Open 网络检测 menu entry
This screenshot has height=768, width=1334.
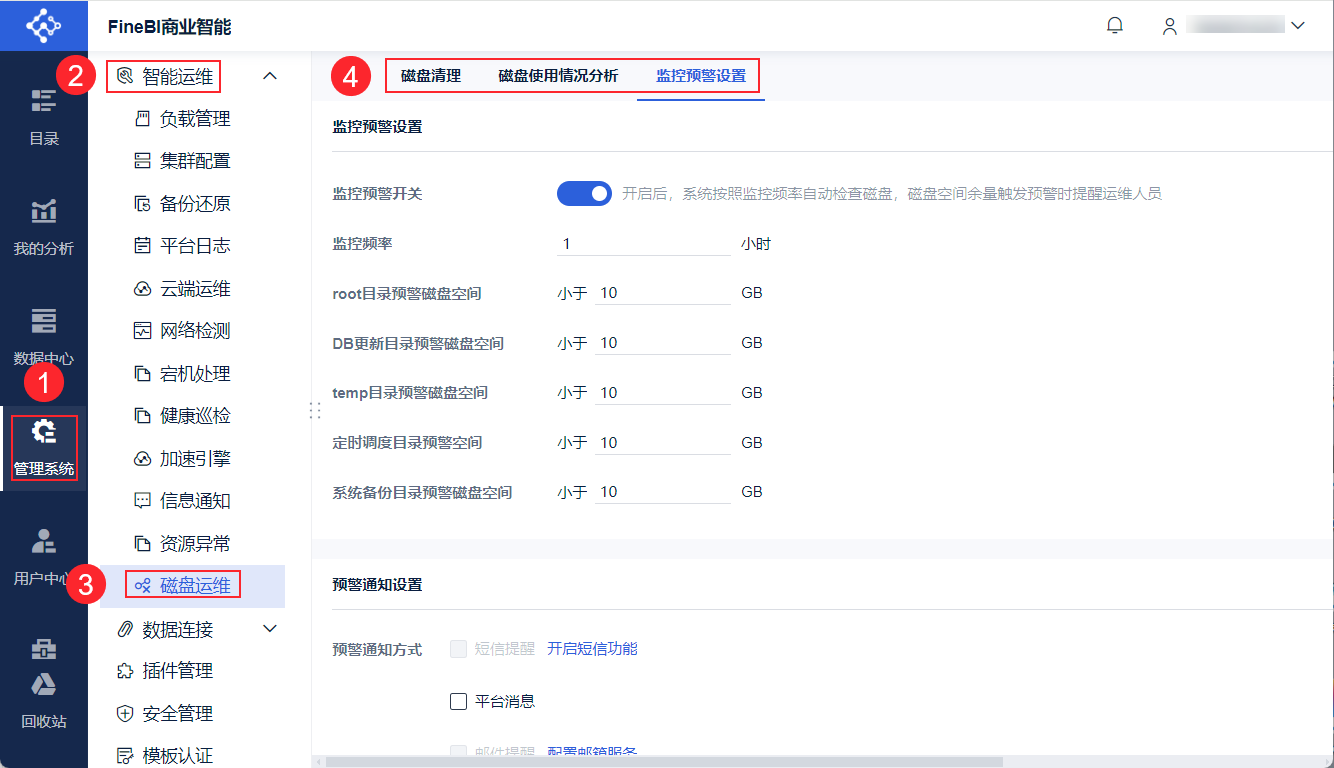[x=196, y=331]
